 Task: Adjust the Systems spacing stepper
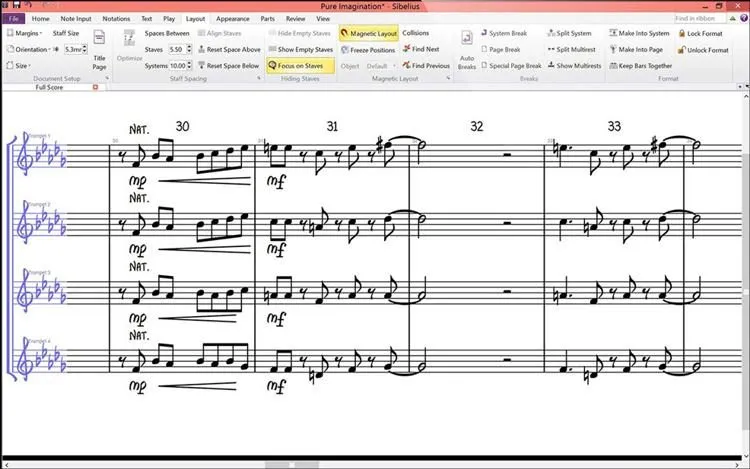coord(189,65)
